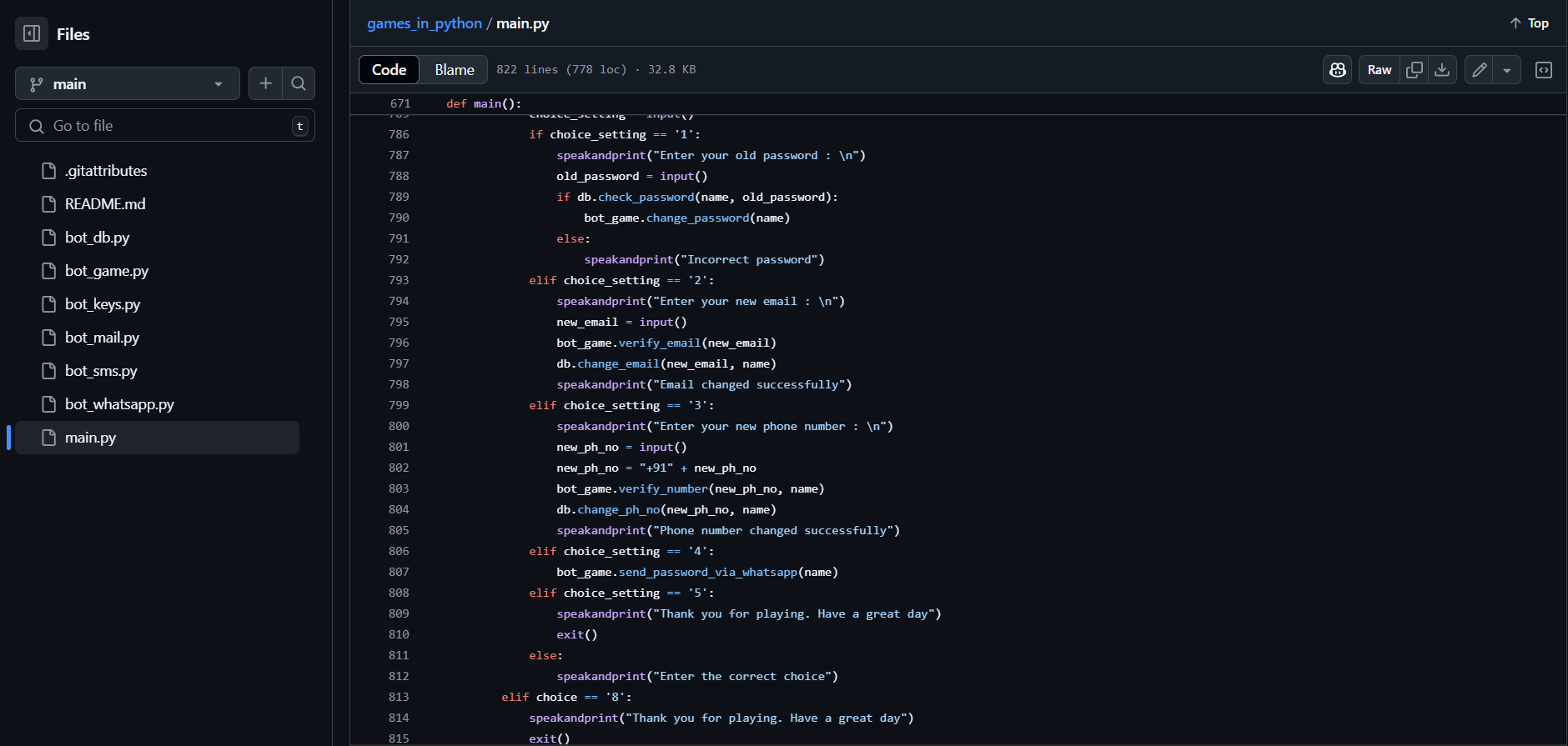Click "Incorrect password" string on line 792
Viewport: 1568px width, 746px height.
tap(749, 259)
